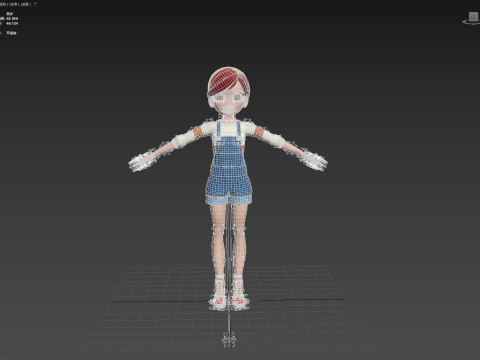
Task: Select the character's blue denim overalls mesh
Action: coord(229,167)
